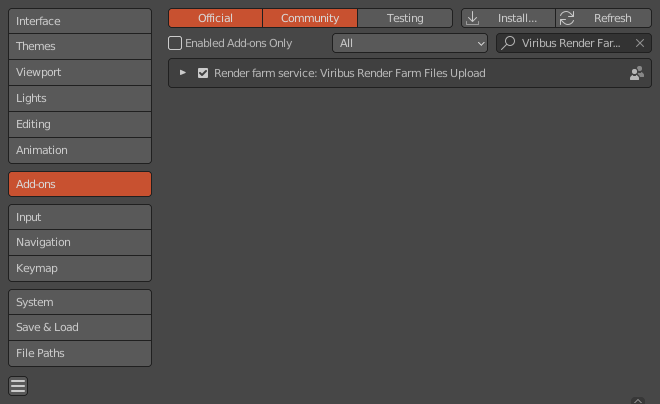The image size is (660, 404).
Task: Toggle the Official add-ons filter
Action: [215, 18]
